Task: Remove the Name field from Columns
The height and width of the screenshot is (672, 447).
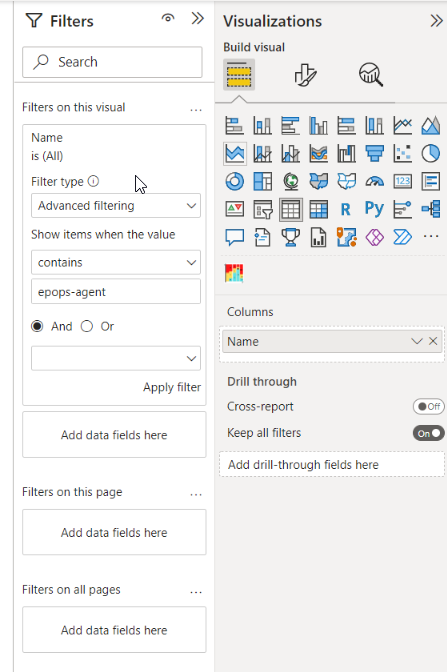Action: [433, 341]
